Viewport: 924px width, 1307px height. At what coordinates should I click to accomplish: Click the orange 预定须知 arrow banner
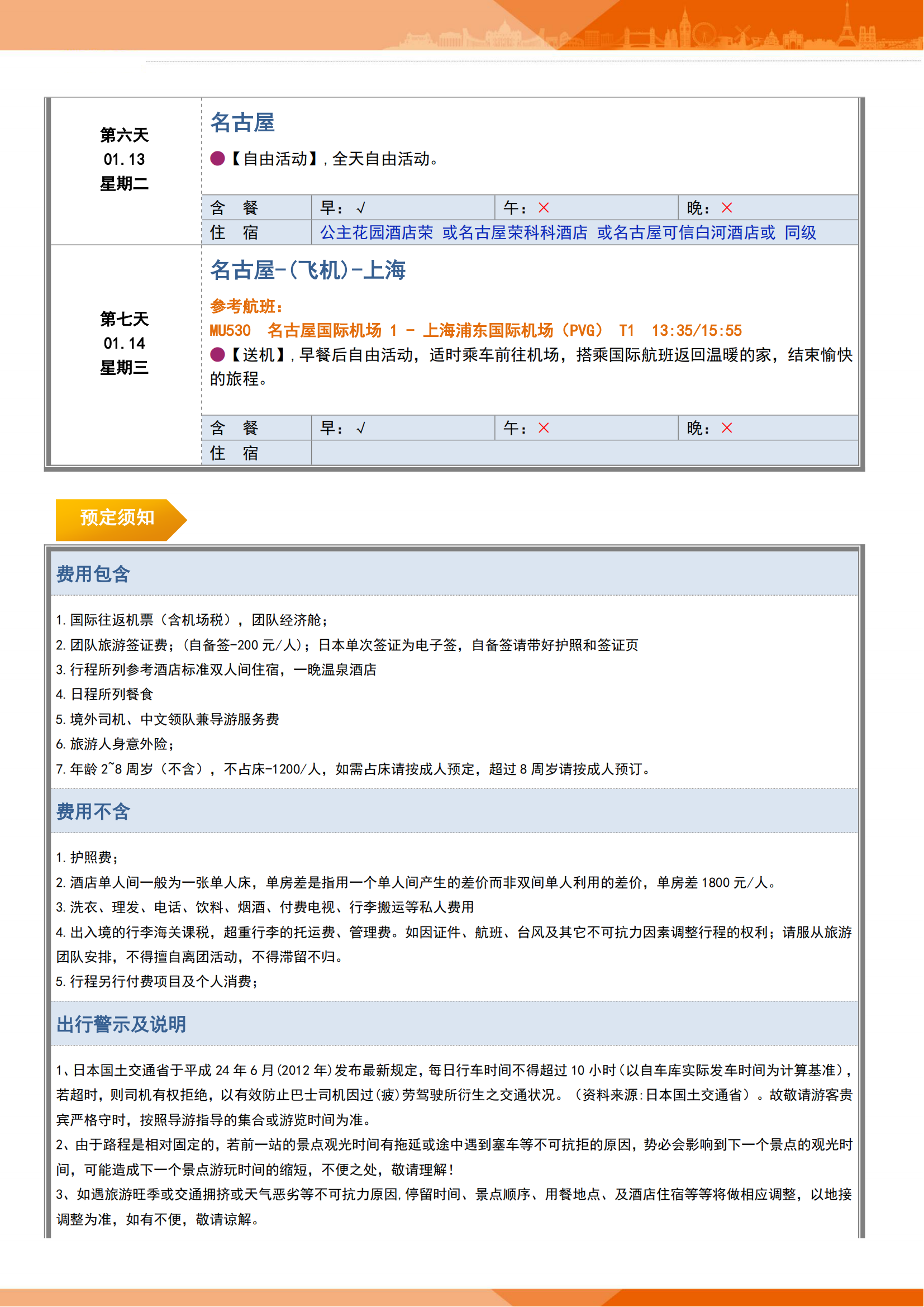(120, 518)
